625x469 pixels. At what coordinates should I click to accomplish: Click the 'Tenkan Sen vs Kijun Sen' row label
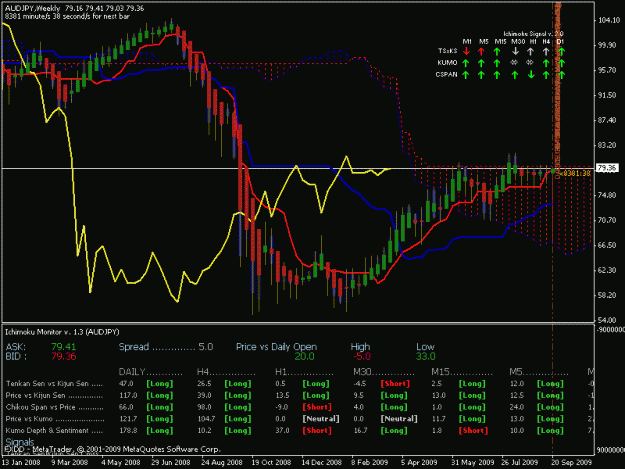pyautogui.click(x=47, y=384)
